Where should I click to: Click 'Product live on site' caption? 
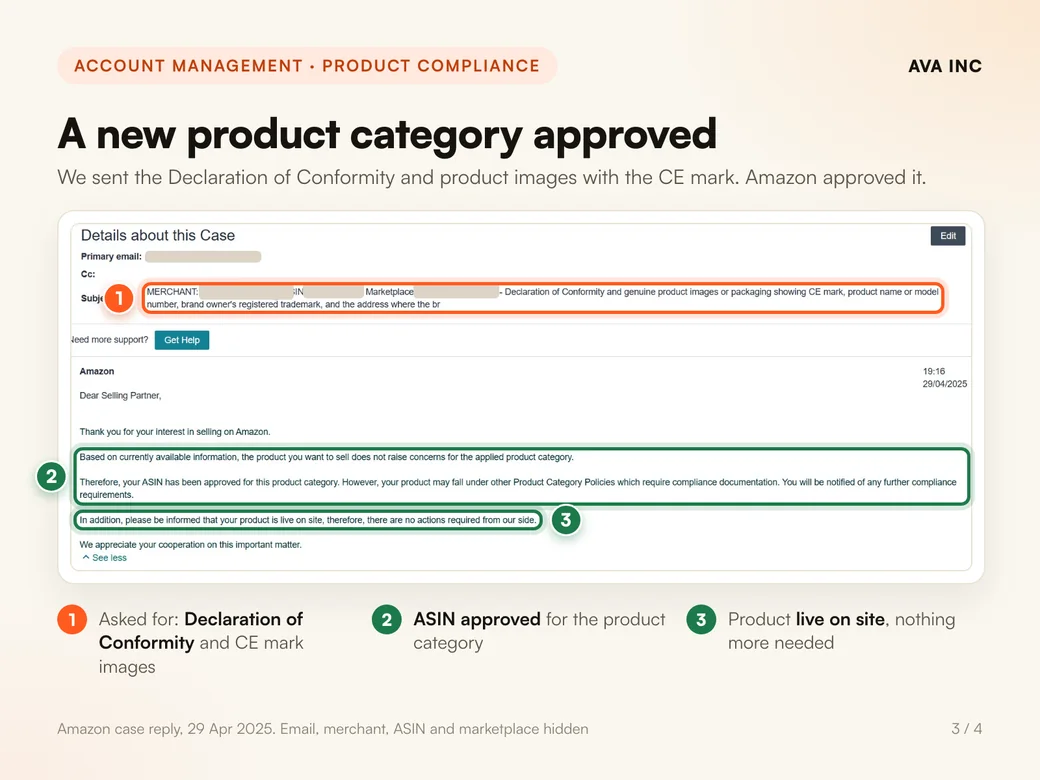tap(841, 631)
